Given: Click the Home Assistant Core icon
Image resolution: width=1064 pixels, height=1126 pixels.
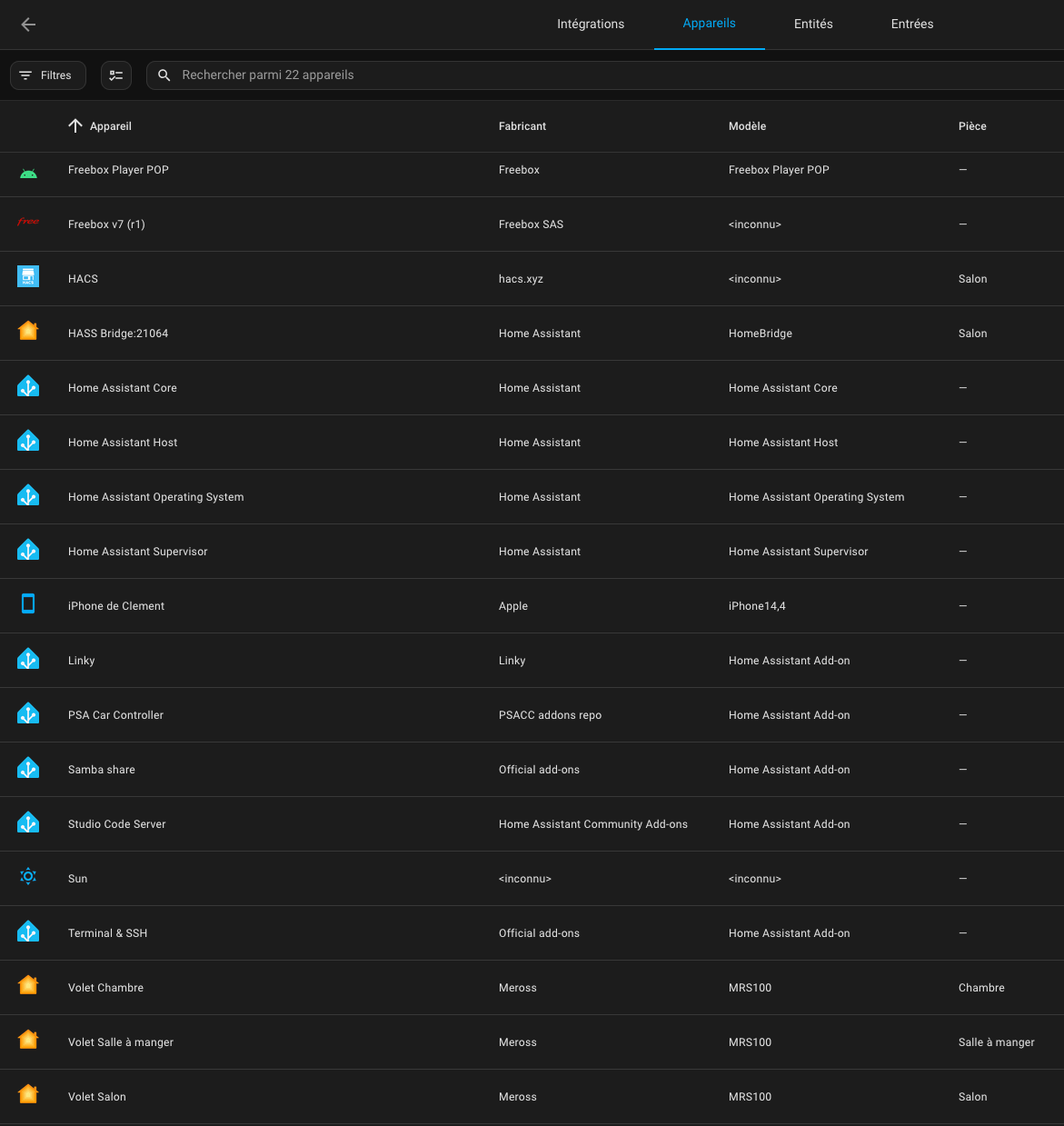Looking at the screenshot, I should pos(28,386).
